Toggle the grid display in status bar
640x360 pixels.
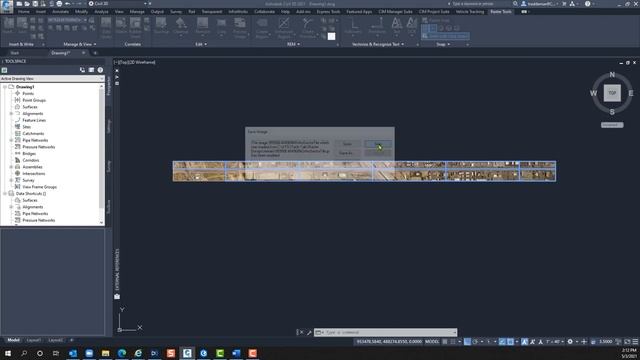445,342
